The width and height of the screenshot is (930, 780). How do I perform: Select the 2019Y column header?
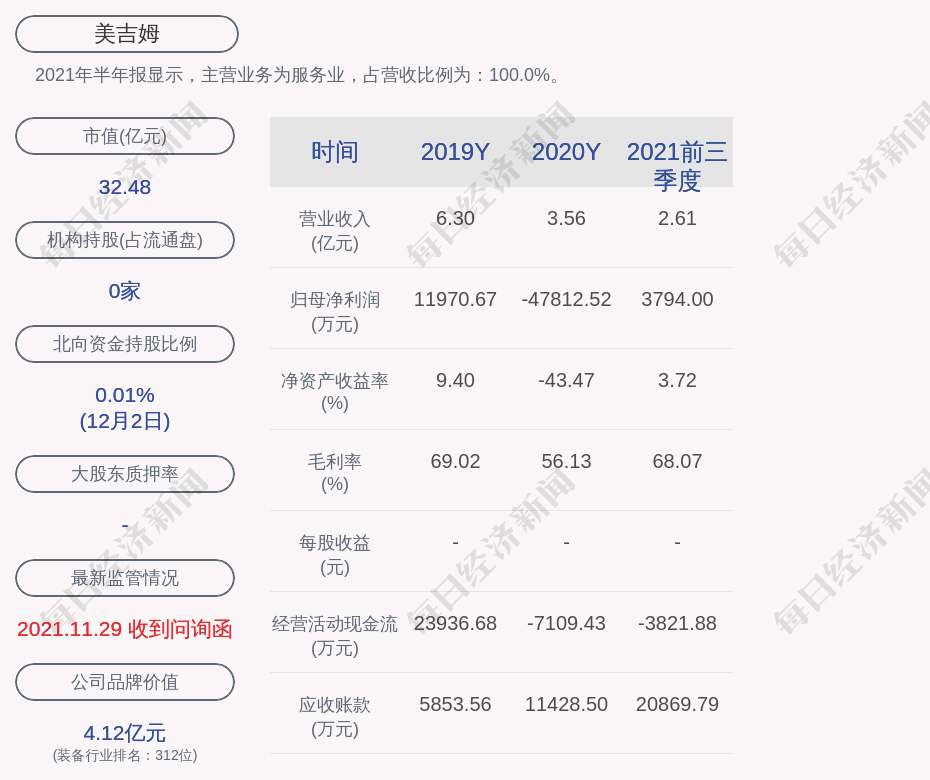(x=455, y=152)
